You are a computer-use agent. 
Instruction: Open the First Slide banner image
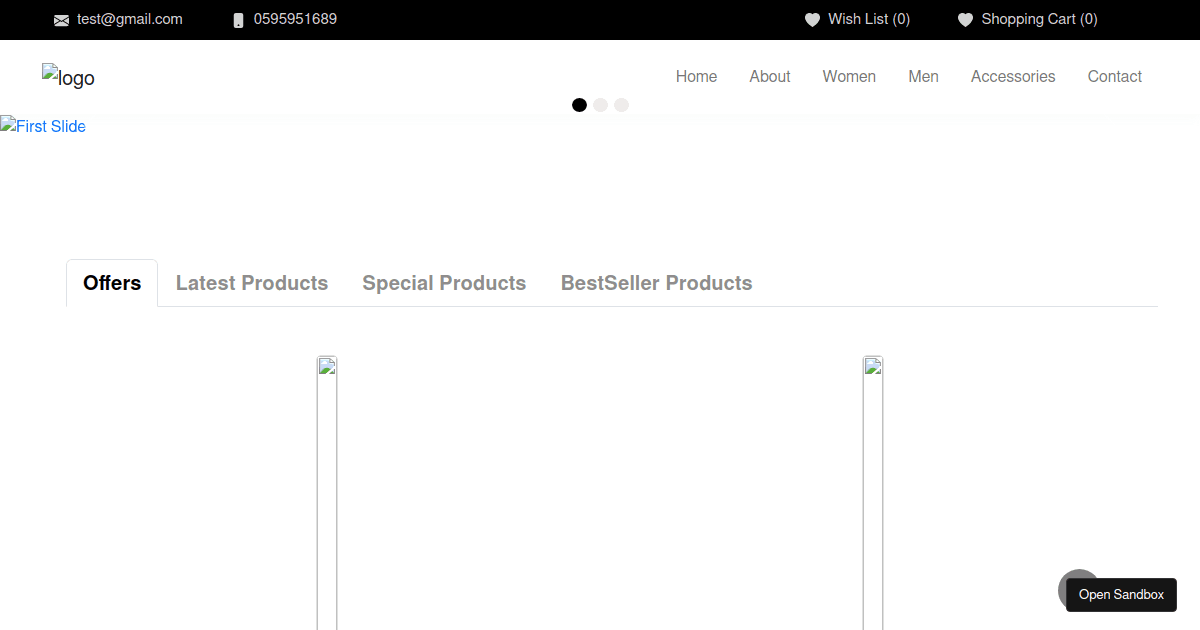tap(43, 126)
